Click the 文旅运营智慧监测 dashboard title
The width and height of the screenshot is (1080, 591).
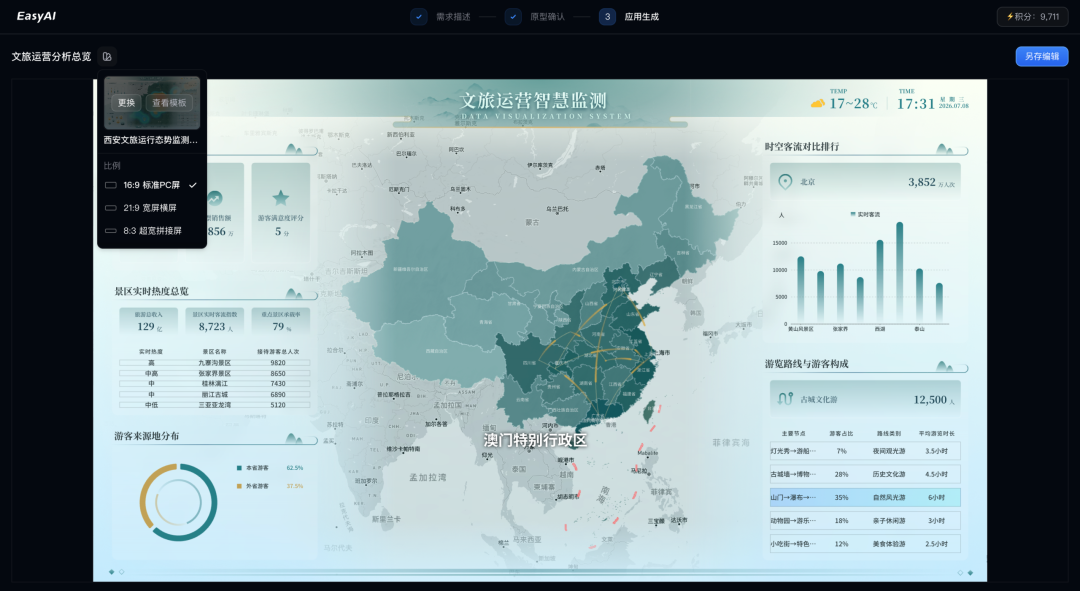click(x=534, y=101)
